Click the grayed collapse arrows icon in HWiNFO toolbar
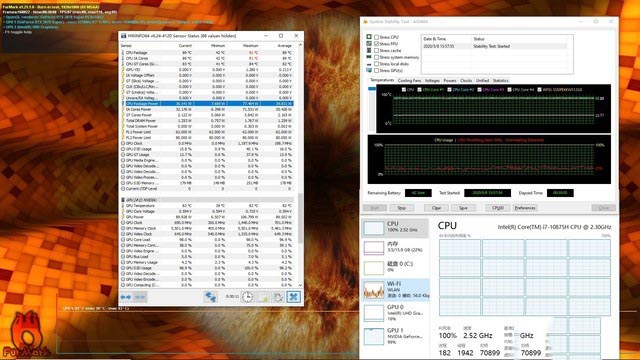The image size is (640, 360). click(x=140, y=297)
